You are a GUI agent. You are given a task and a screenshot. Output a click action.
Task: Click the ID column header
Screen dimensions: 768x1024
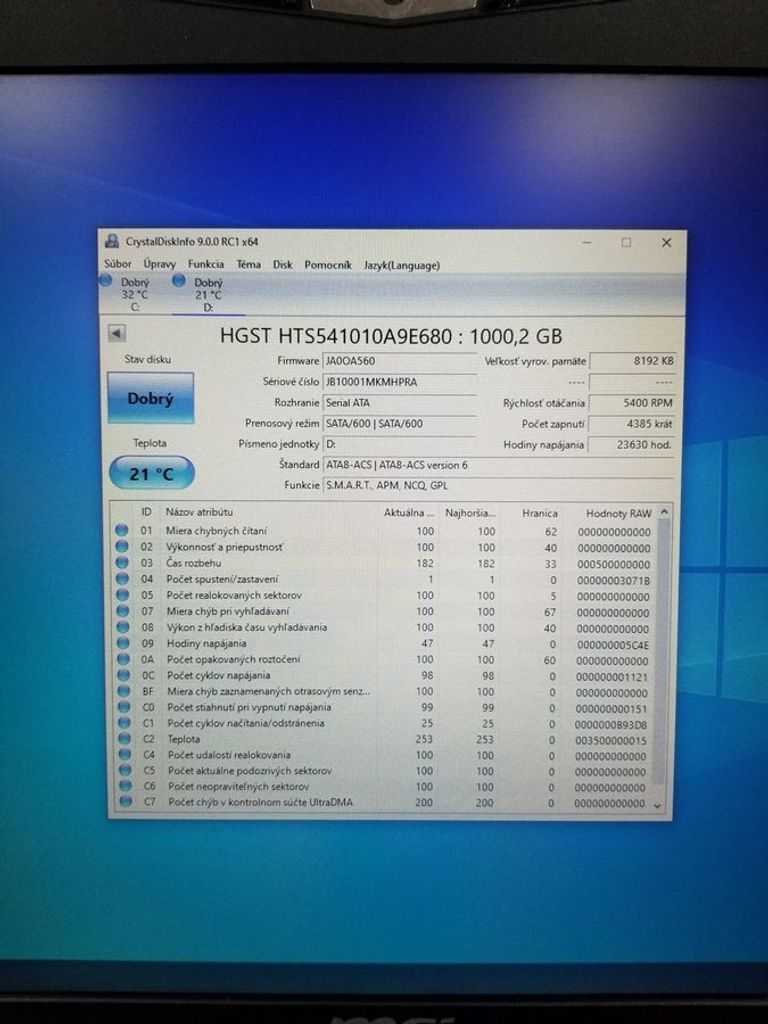click(x=146, y=512)
